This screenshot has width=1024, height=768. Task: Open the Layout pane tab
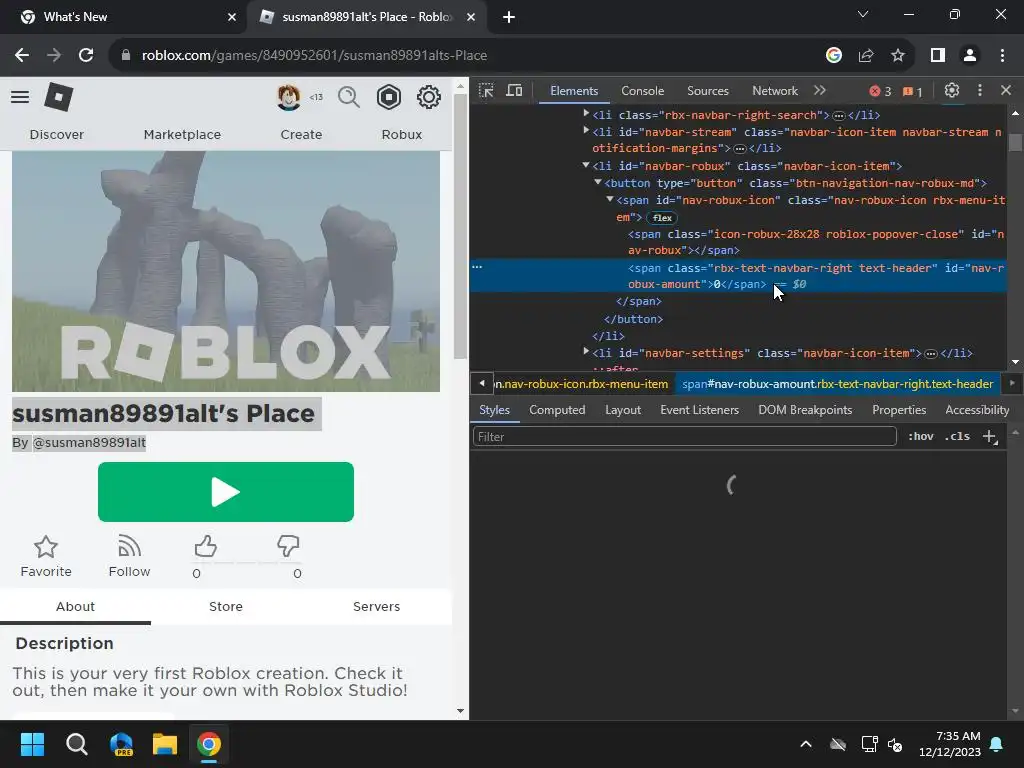(623, 410)
